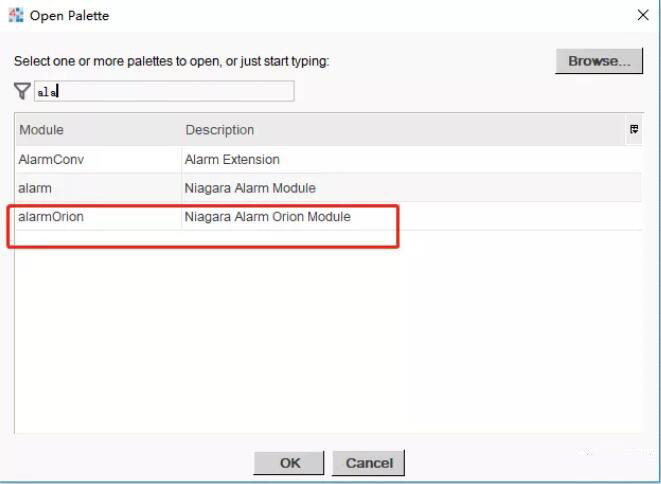
Task: Select the AlarmConv module cell
Action: click(x=99, y=159)
